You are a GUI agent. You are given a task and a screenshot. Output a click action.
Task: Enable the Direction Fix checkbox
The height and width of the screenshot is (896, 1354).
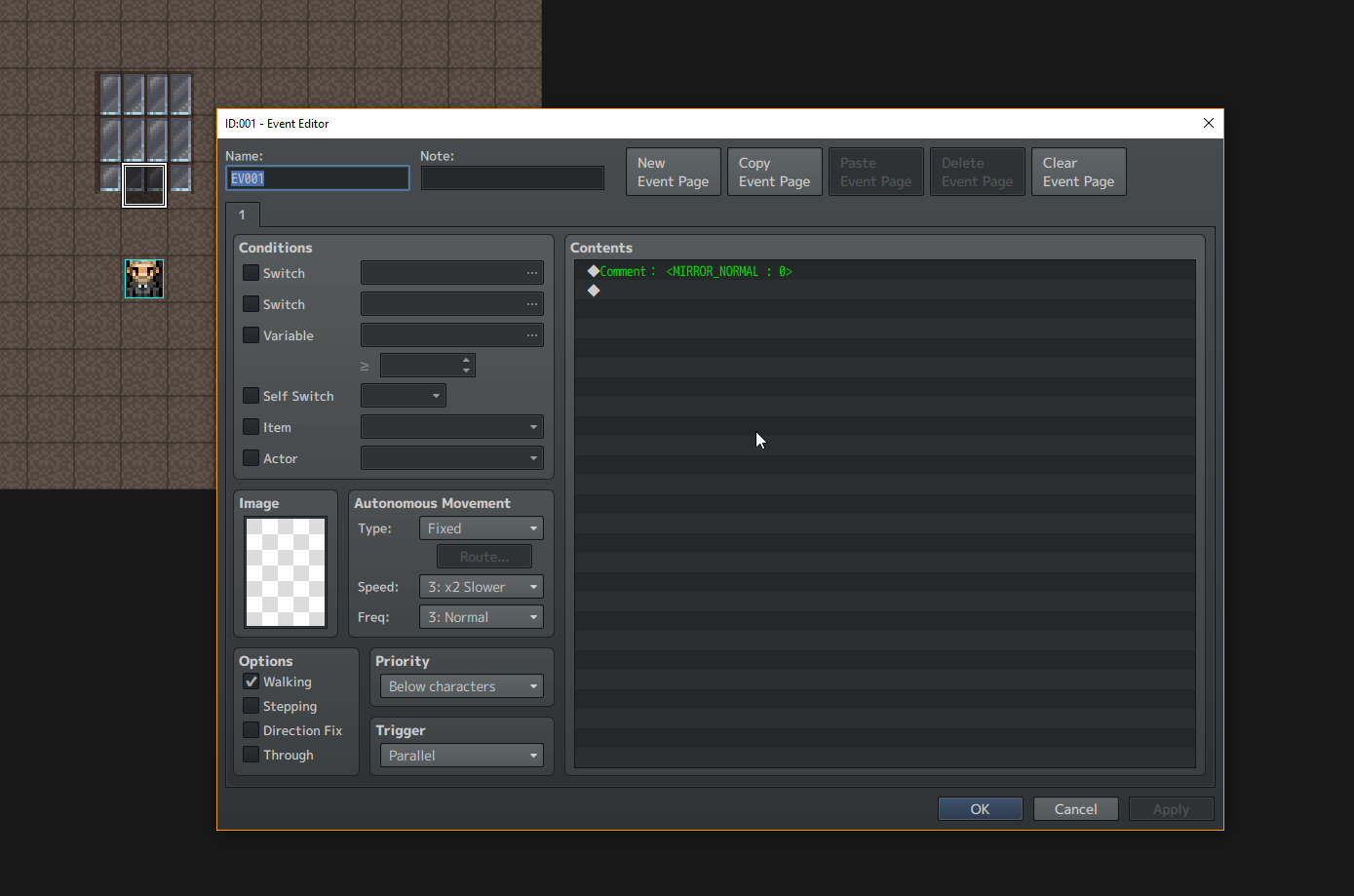click(x=251, y=730)
